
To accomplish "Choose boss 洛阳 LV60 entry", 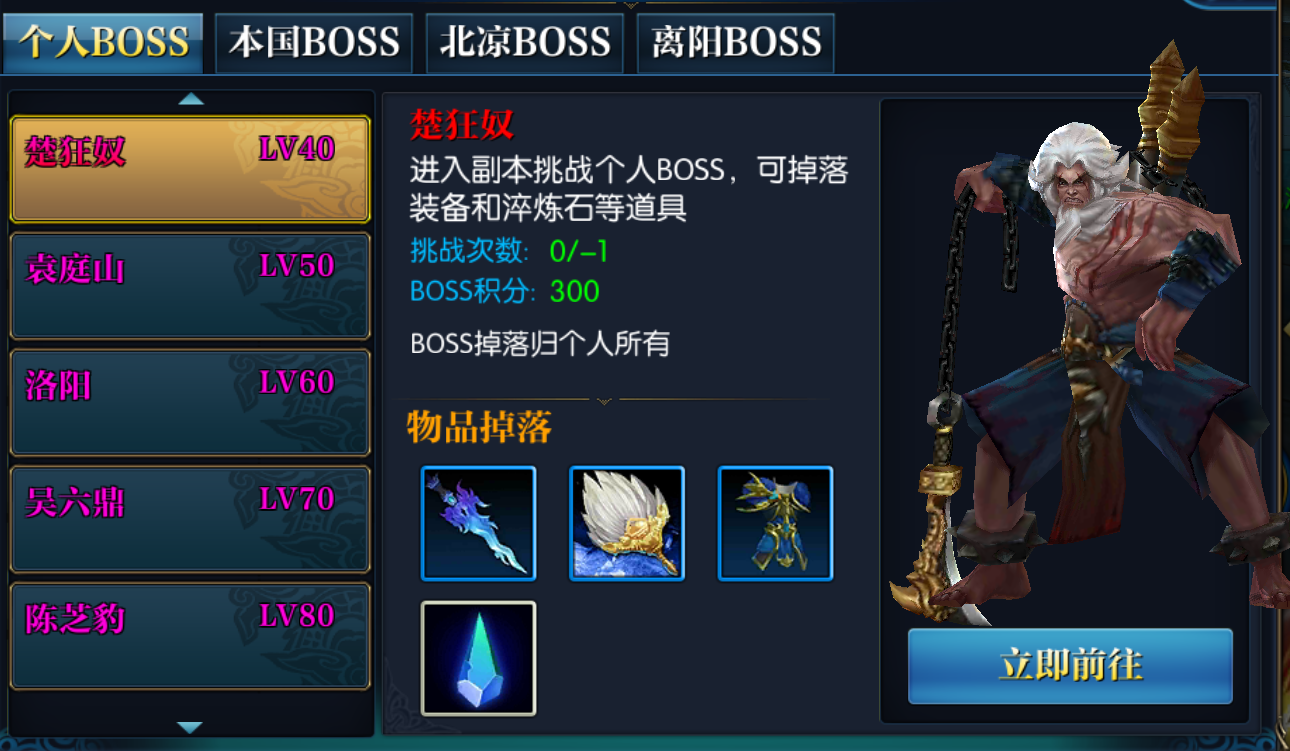I will tap(190, 403).
